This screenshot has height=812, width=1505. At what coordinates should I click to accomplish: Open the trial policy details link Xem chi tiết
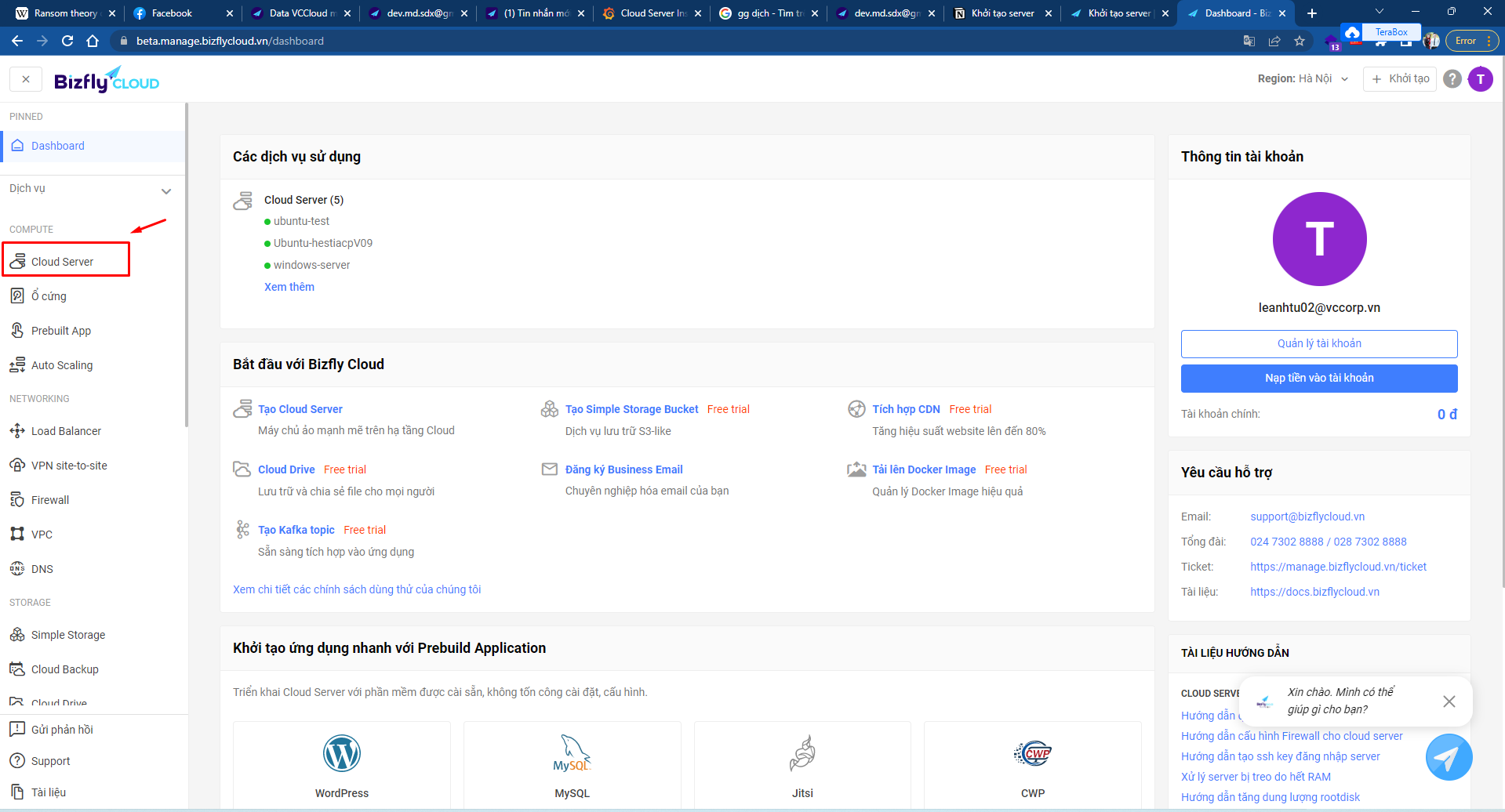coord(357,589)
